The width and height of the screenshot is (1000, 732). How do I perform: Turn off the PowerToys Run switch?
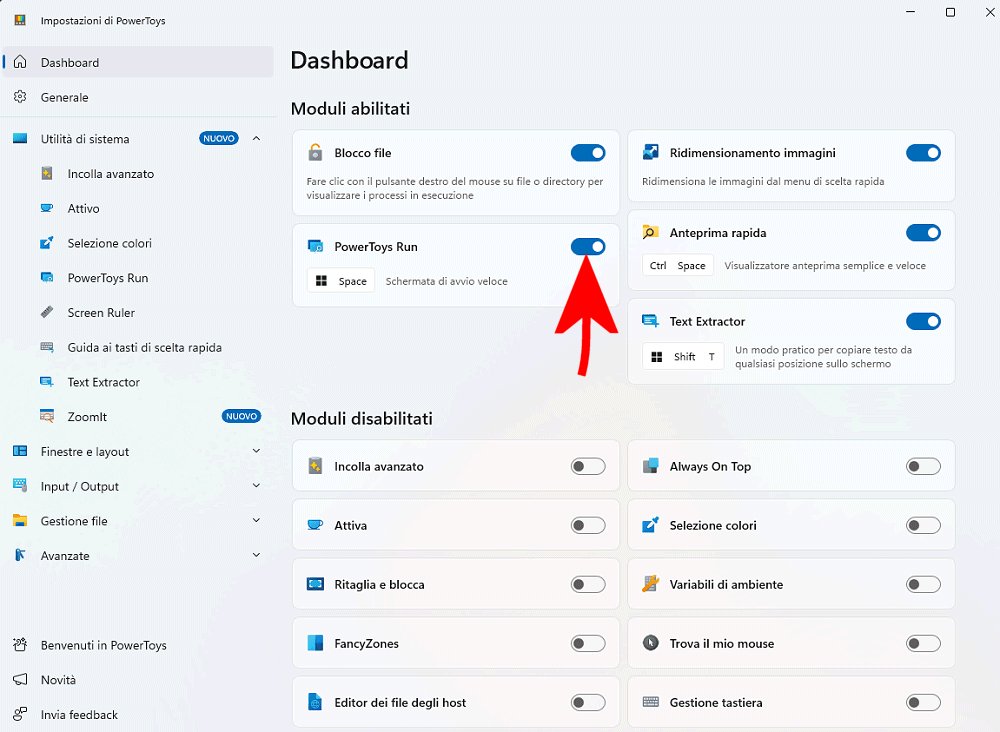[x=588, y=247]
